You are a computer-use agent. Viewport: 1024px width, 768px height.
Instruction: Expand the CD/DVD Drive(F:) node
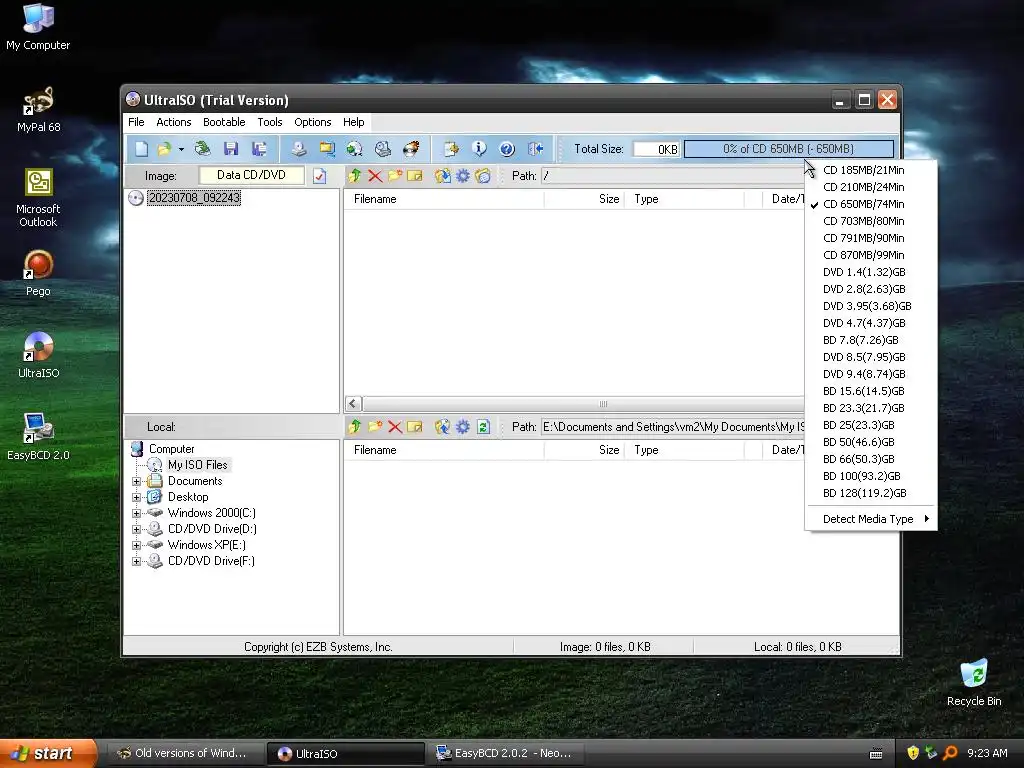point(136,561)
